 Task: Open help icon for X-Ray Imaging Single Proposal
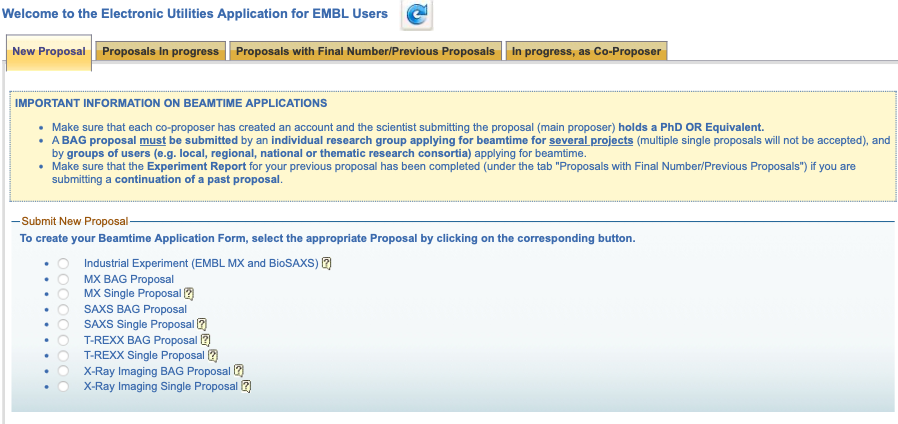point(245,386)
